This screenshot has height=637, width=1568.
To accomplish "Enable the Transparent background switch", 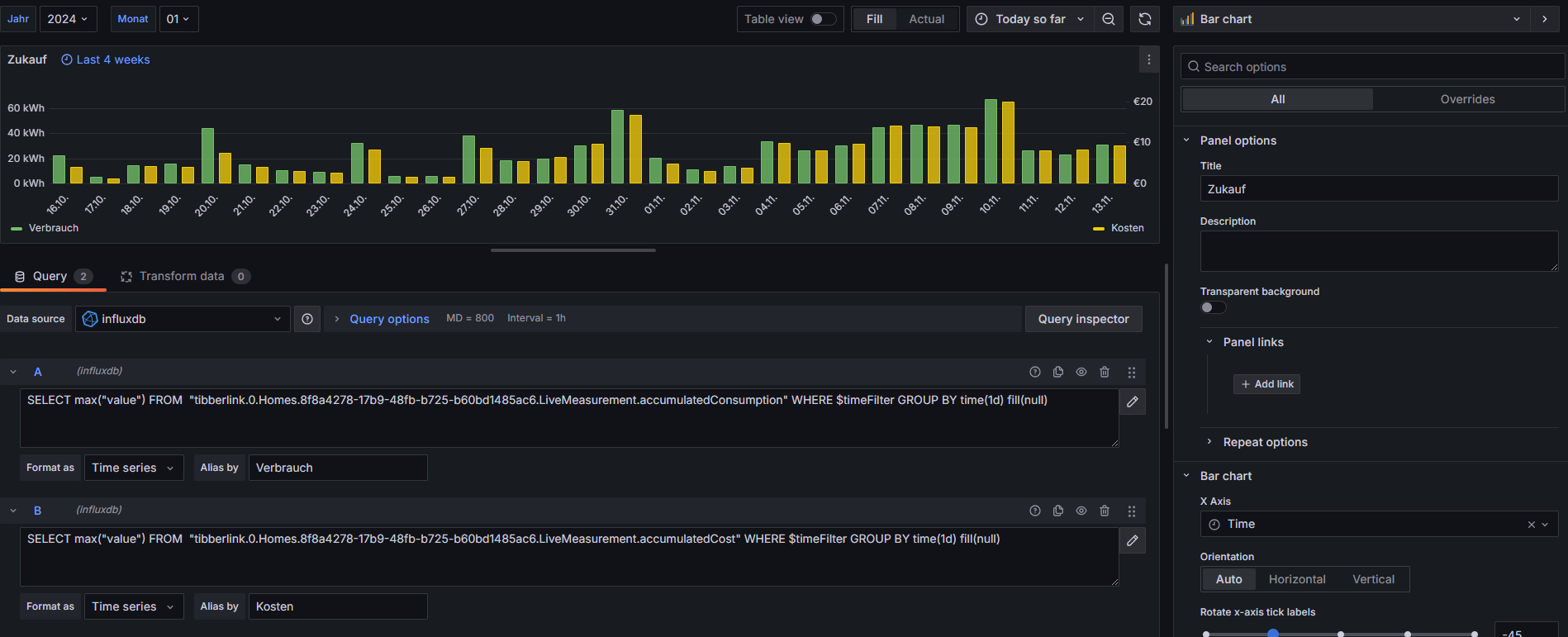I will (1213, 307).
